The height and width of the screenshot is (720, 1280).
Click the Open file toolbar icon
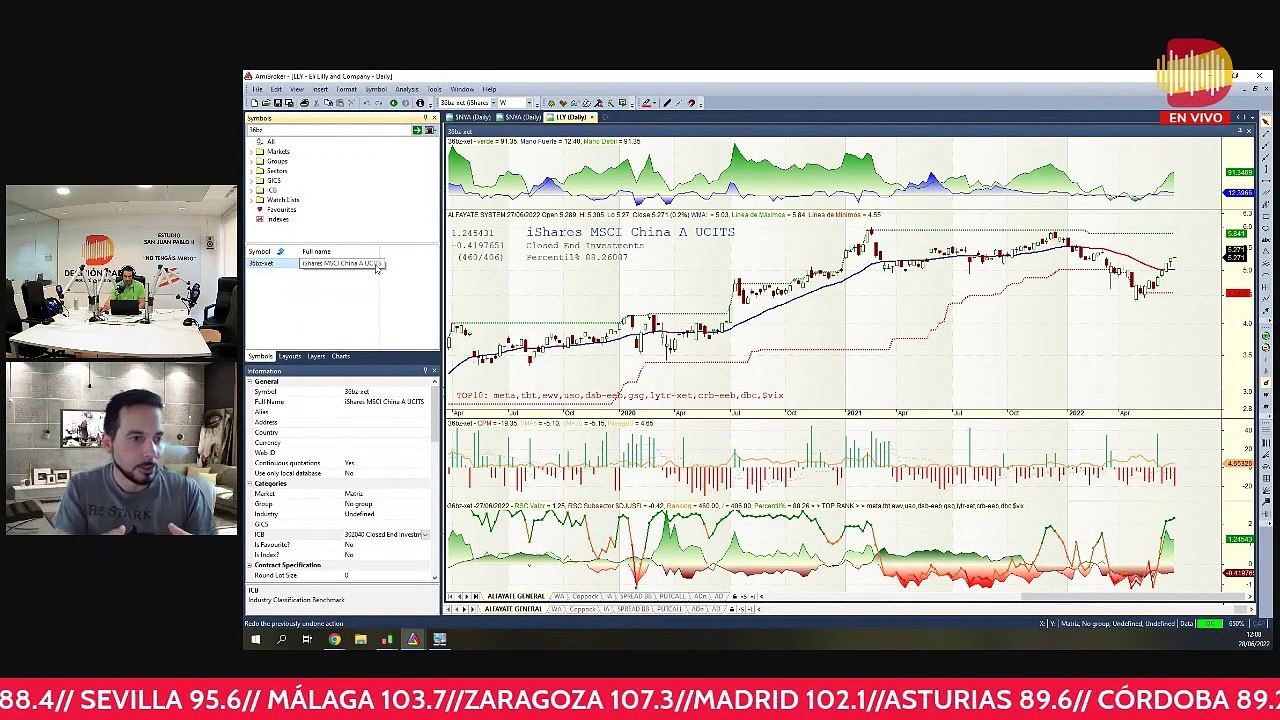[266, 103]
